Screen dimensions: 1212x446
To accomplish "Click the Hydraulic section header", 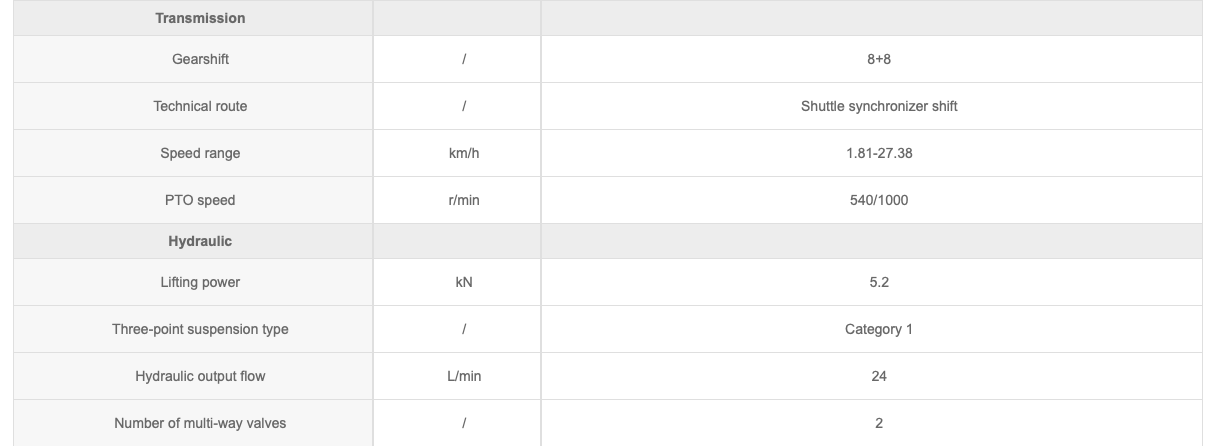I will point(200,241).
